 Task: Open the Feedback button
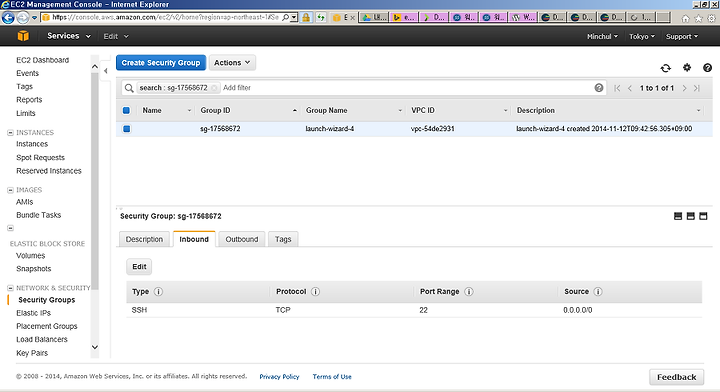676,377
